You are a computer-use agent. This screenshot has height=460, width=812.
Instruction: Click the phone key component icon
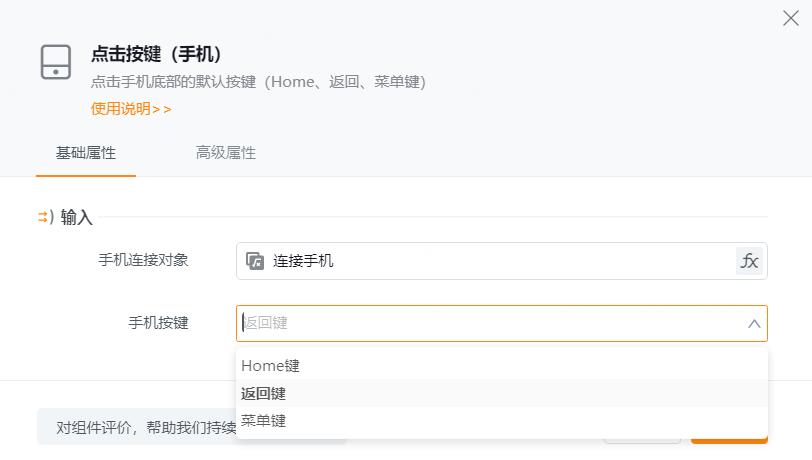[x=56, y=62]
